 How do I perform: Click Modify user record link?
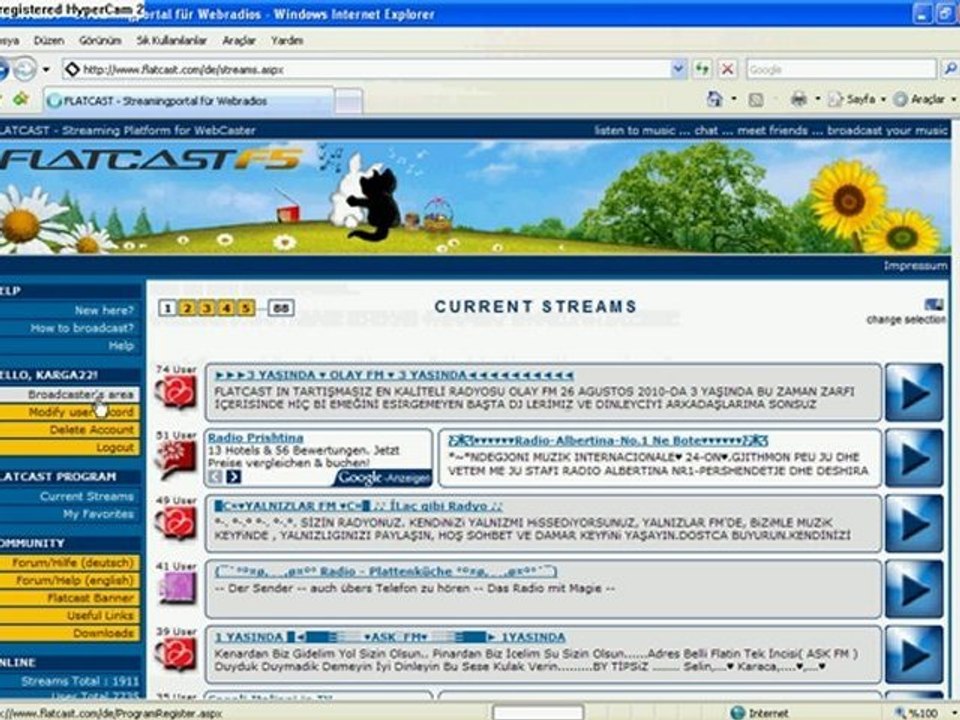tap(70, 413)
